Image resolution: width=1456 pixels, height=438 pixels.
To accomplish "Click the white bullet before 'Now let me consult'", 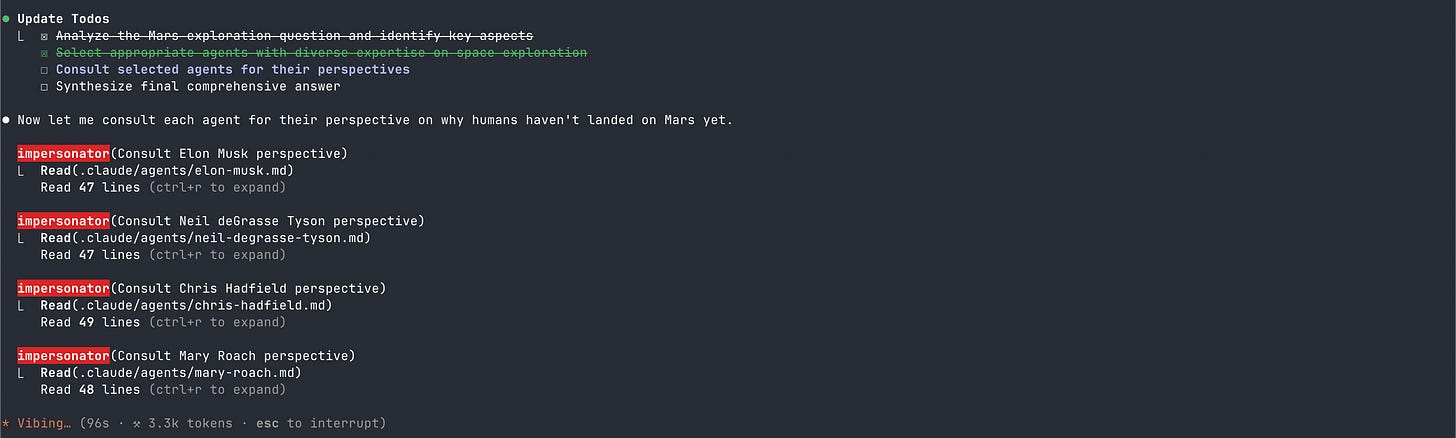I will point(5,120).
